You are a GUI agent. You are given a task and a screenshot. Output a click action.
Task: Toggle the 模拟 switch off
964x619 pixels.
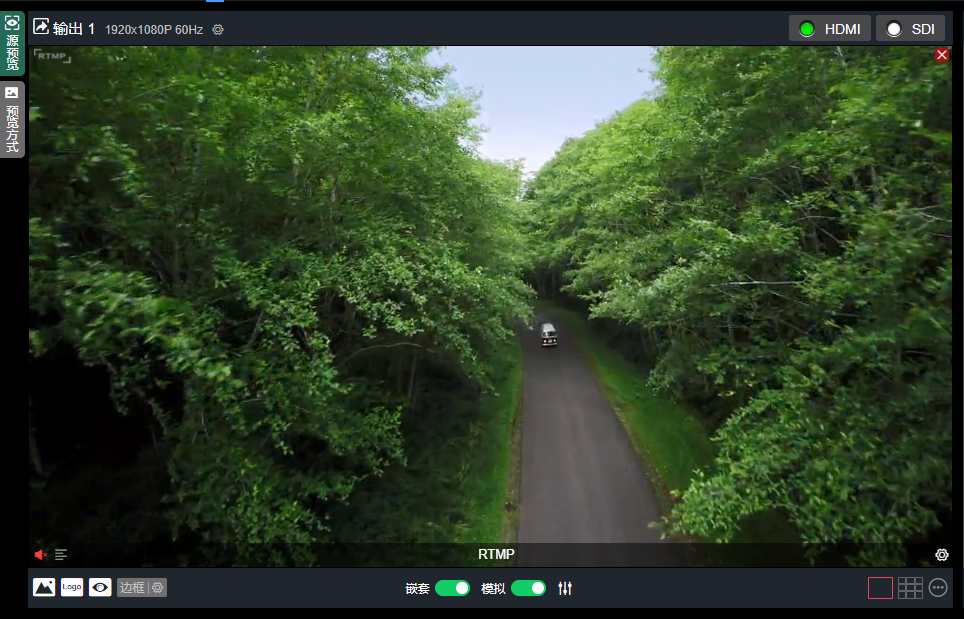[x=528, y=588]
